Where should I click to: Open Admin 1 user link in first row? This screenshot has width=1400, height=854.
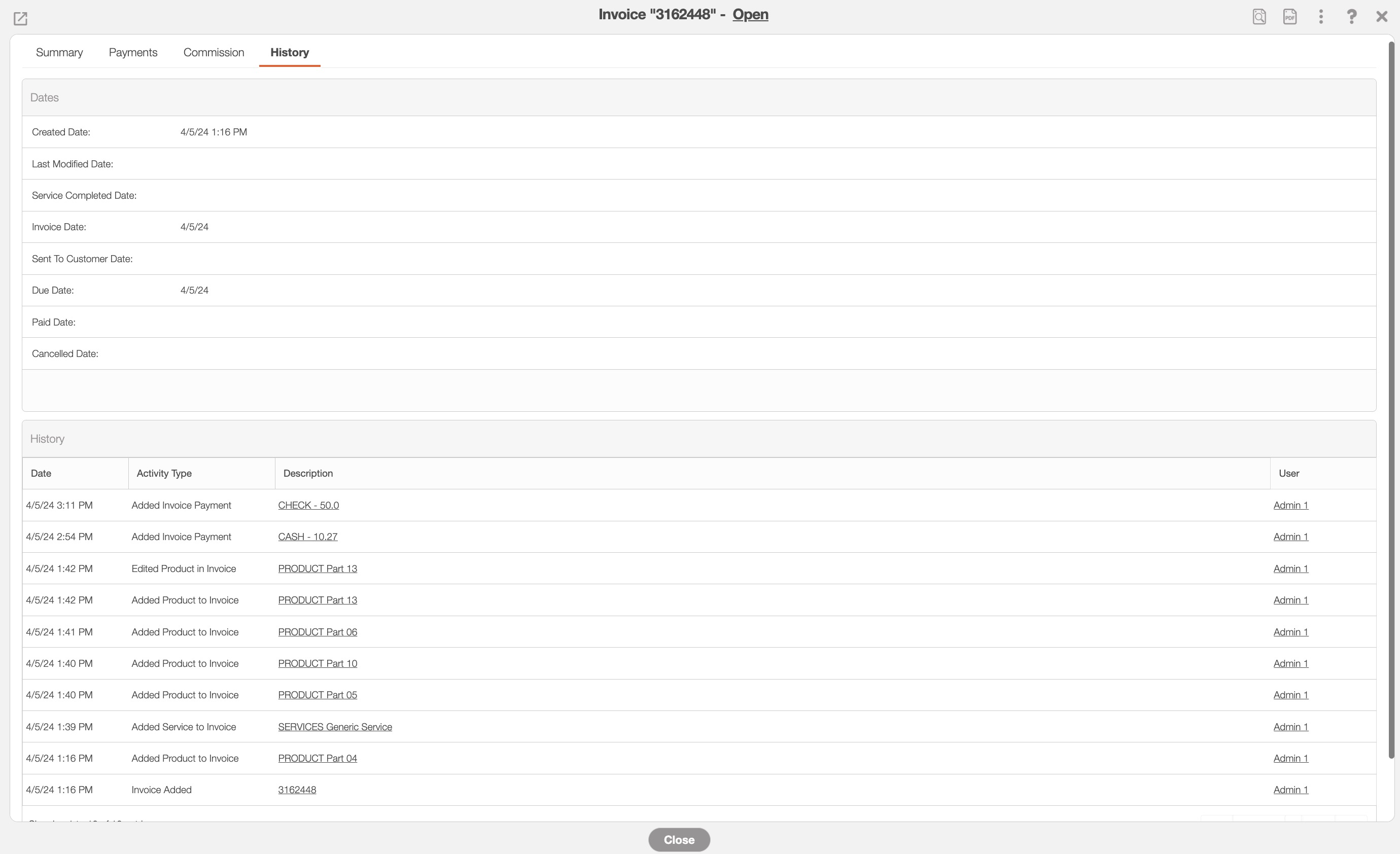(x=1290, y=505)
